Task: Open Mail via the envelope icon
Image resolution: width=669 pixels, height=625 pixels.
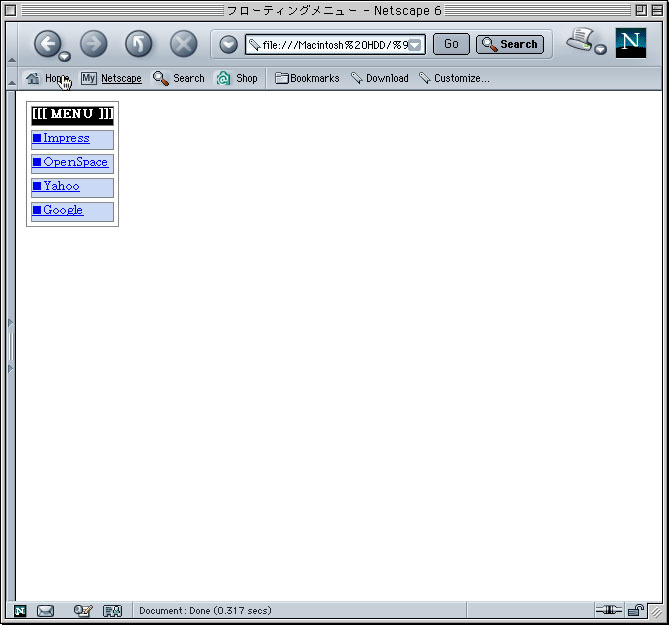Action: pos(45,611)
